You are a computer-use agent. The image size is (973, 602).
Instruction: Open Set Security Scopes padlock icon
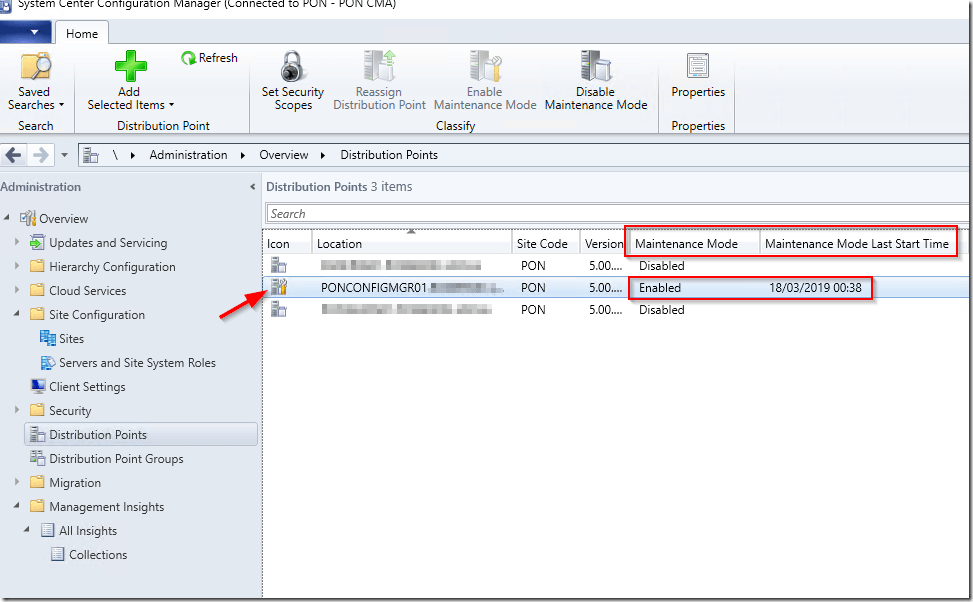click(x=292, y=68)
